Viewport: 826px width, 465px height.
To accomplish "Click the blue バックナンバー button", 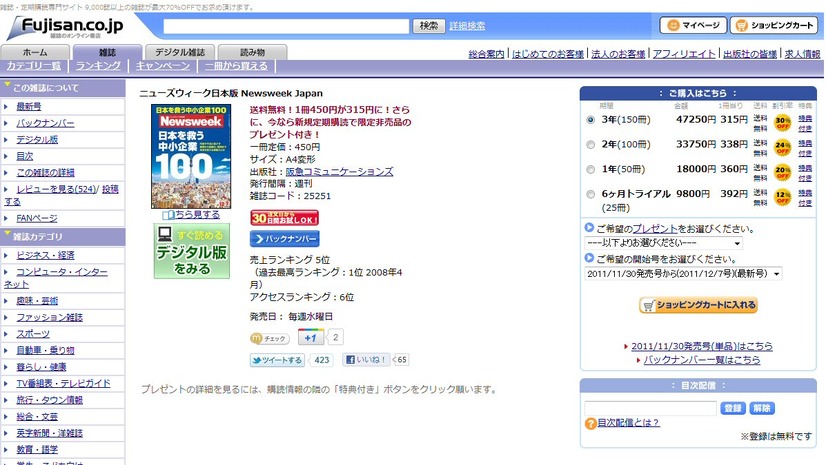I will pyautogui.click(x=284, y=239).
